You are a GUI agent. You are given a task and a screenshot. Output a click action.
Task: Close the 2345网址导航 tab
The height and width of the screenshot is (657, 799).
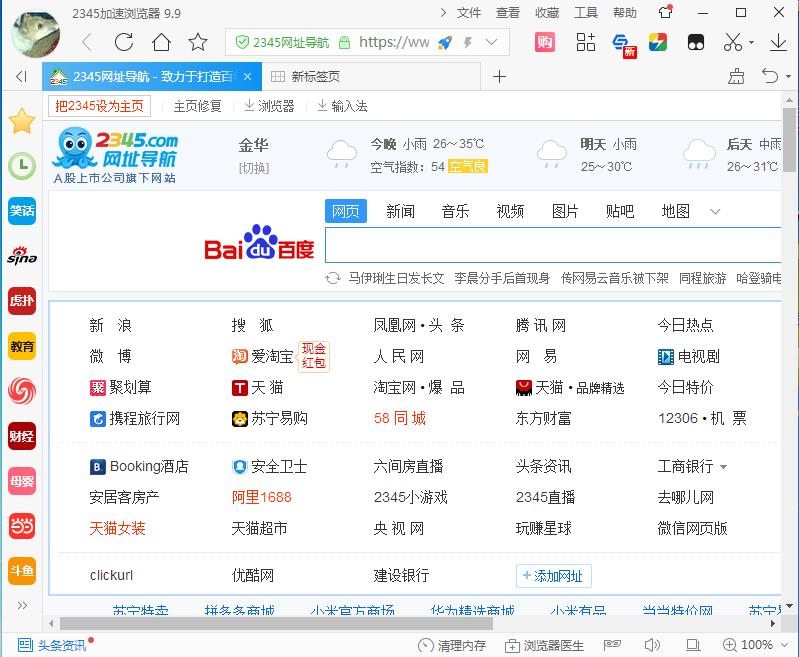tap(247, 76)
